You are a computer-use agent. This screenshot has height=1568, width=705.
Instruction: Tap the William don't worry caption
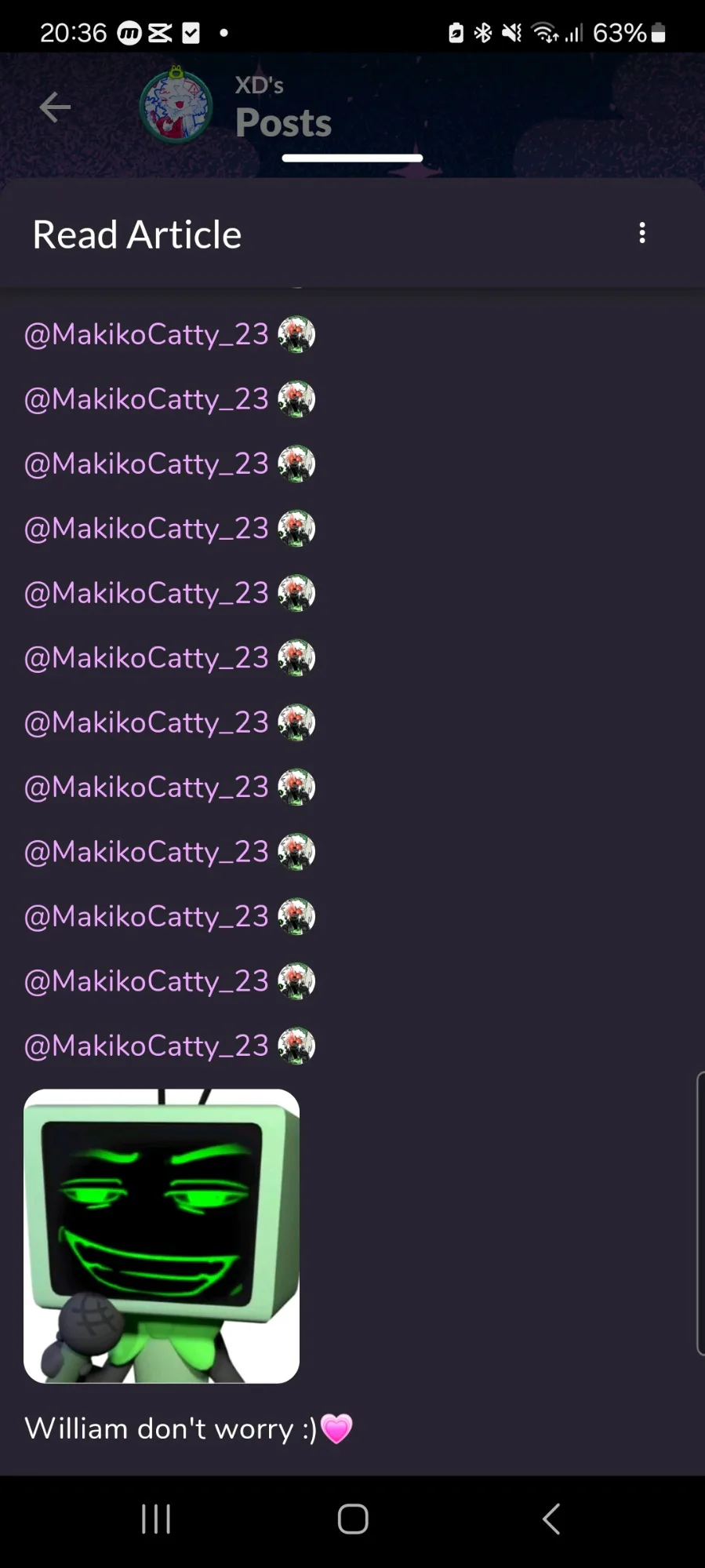171,1429
